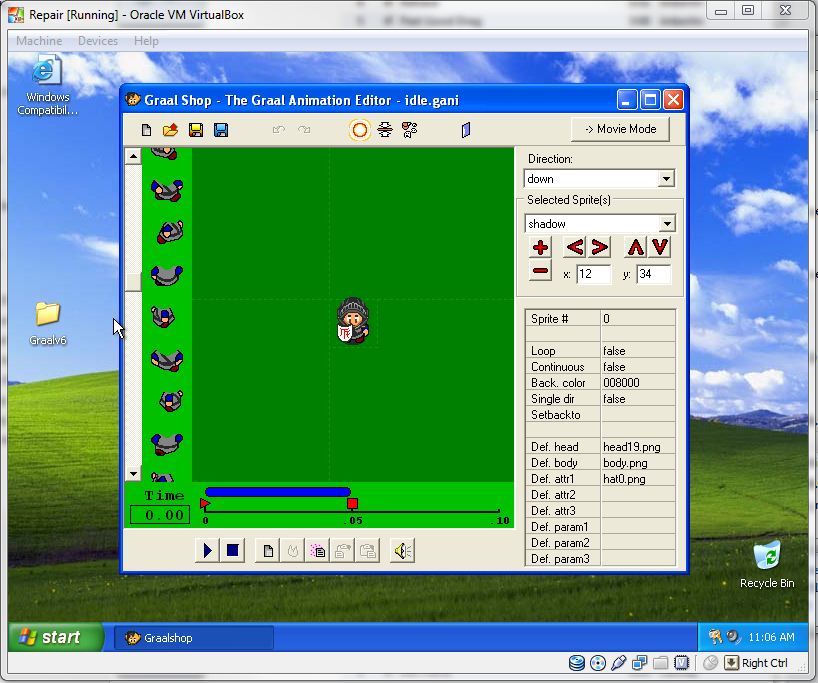
Task: Toggle the Single dir property value
Action: coord(637,399)
